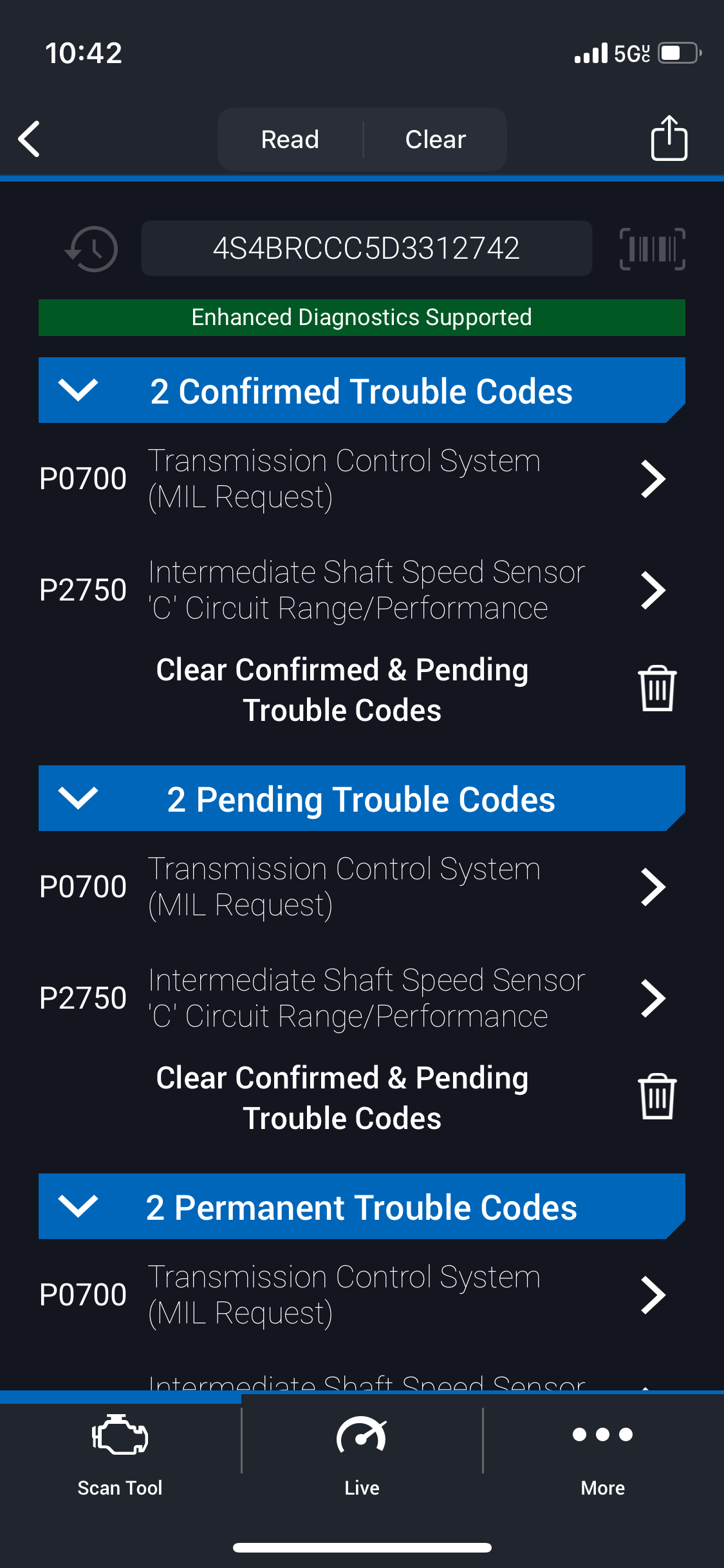Collapse the Pending Trouble Codes section

78,798
